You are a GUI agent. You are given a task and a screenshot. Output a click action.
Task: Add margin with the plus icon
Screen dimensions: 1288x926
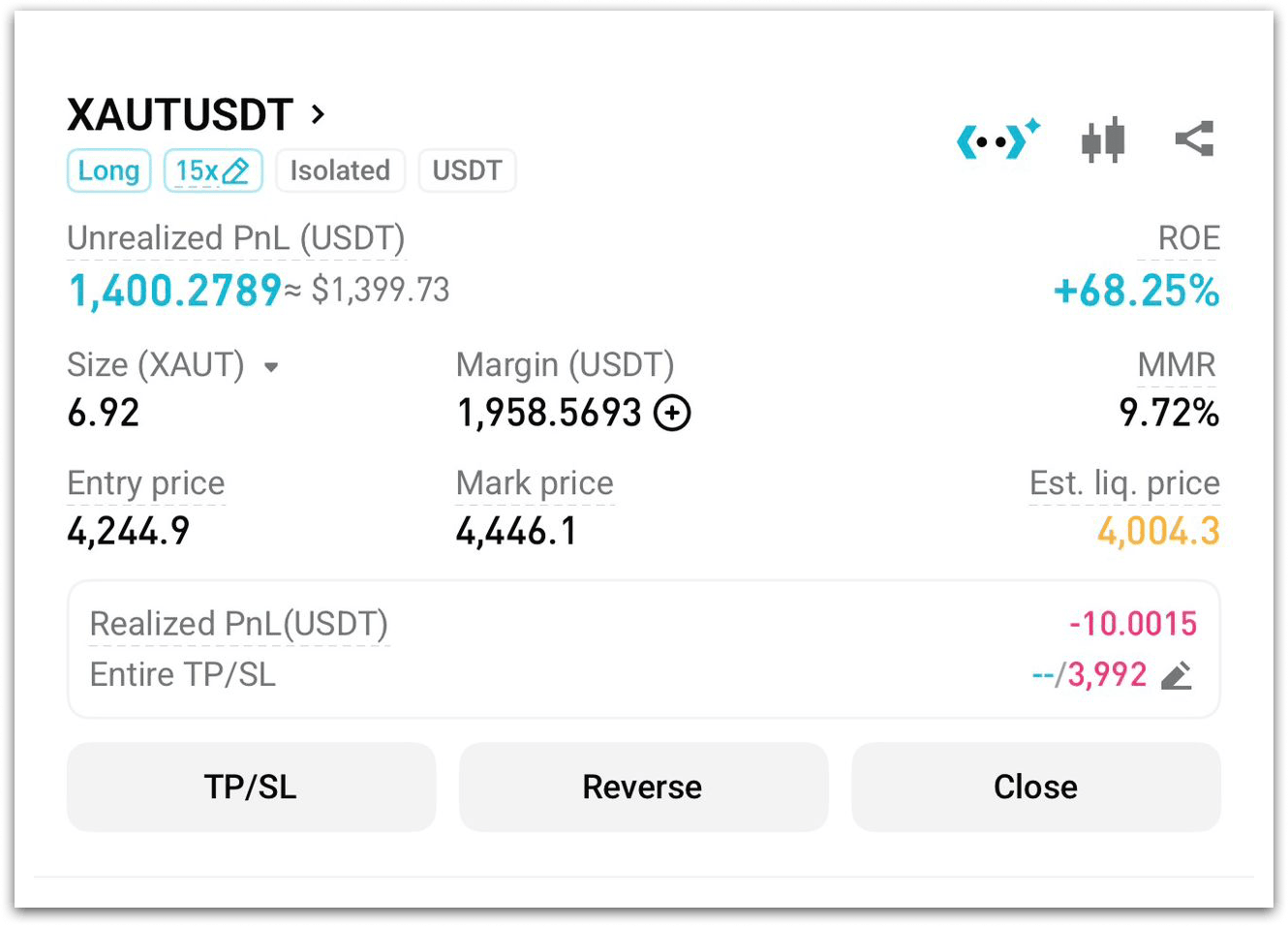tap(672, 414)
